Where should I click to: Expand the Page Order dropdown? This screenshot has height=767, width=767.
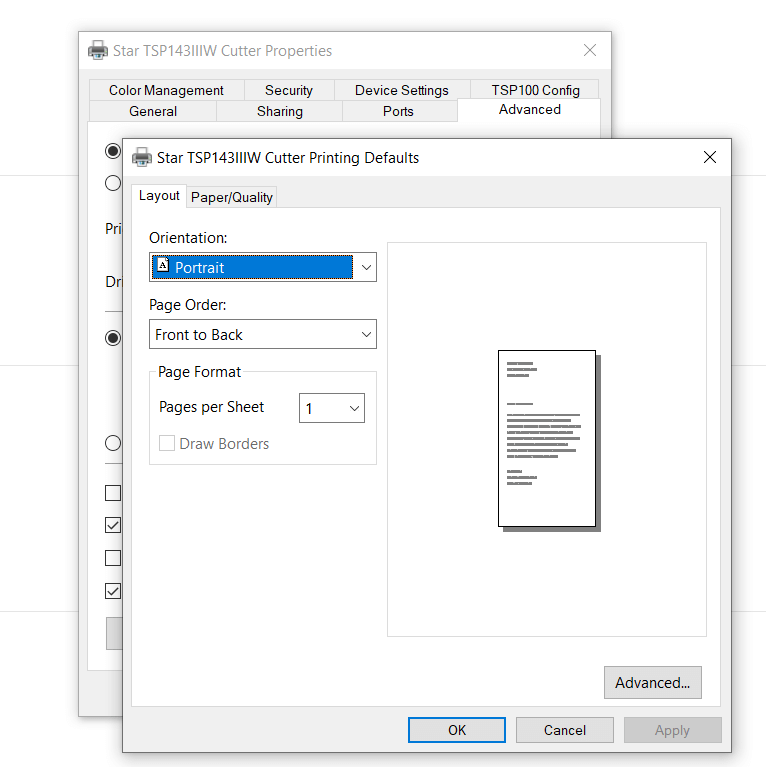pyautogui.click(x=263, y=334)
